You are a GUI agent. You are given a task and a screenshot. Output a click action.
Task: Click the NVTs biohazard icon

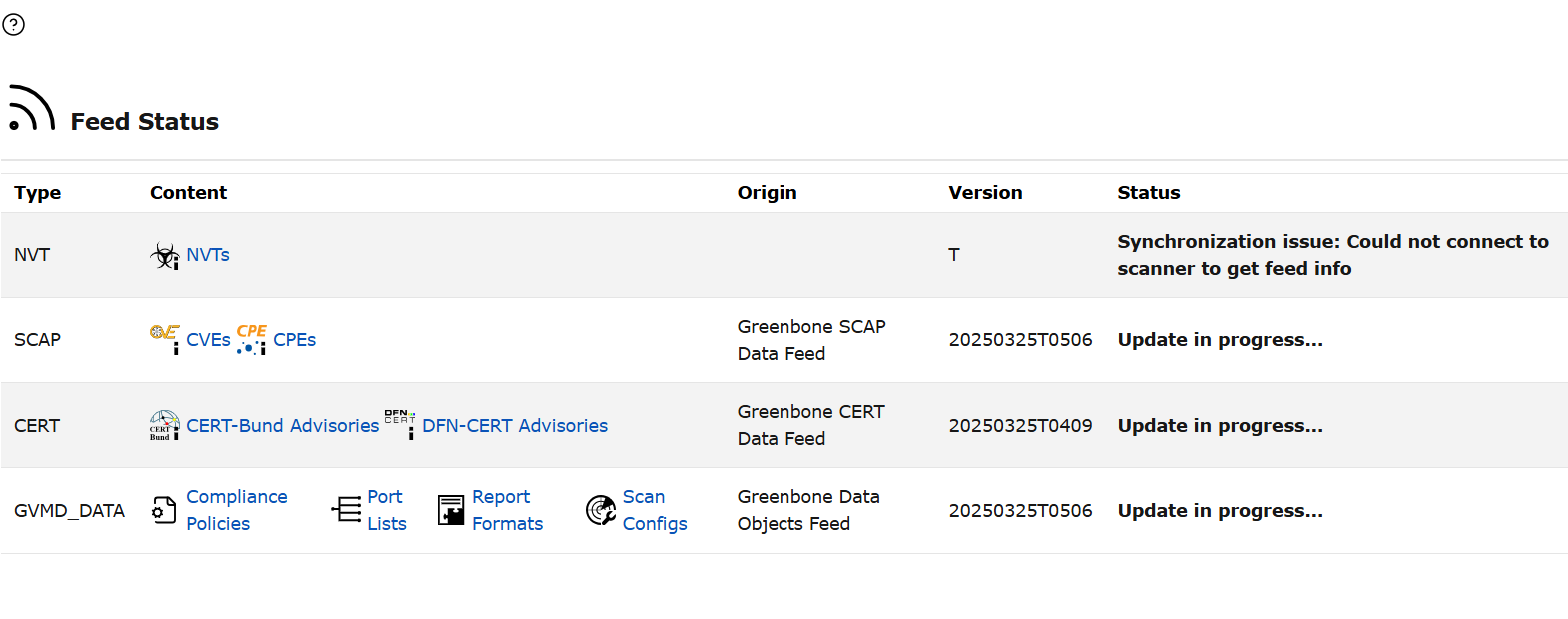pos(165,256)
